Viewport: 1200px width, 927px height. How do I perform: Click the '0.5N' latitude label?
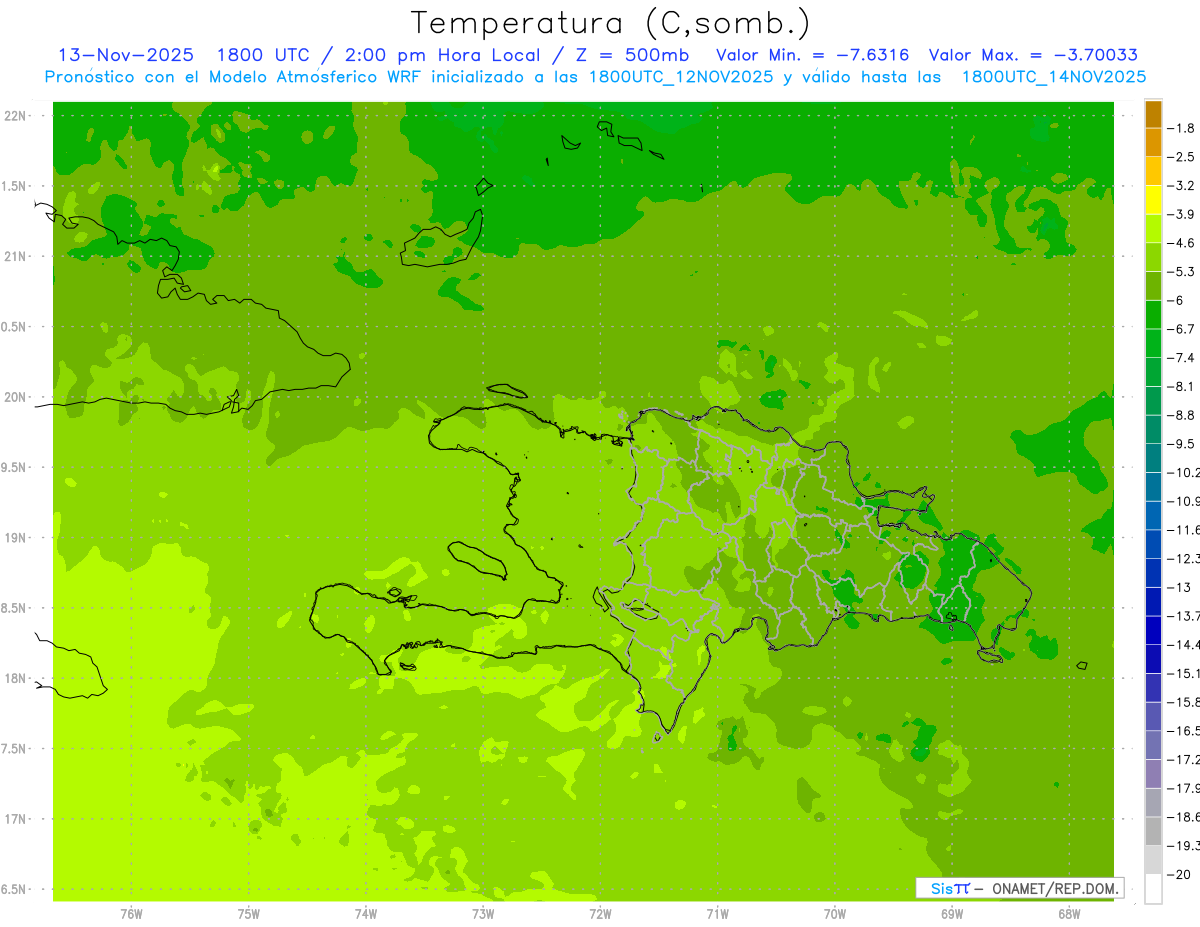(15, 327)
